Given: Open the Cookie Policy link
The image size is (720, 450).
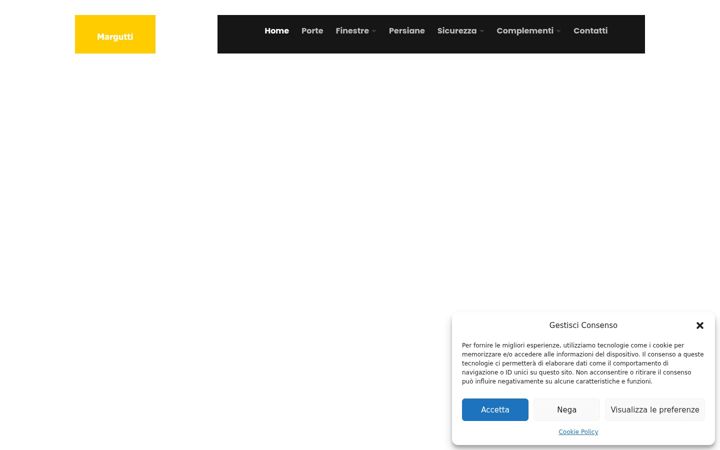Looking at the screenshot, I should point(578,432).
